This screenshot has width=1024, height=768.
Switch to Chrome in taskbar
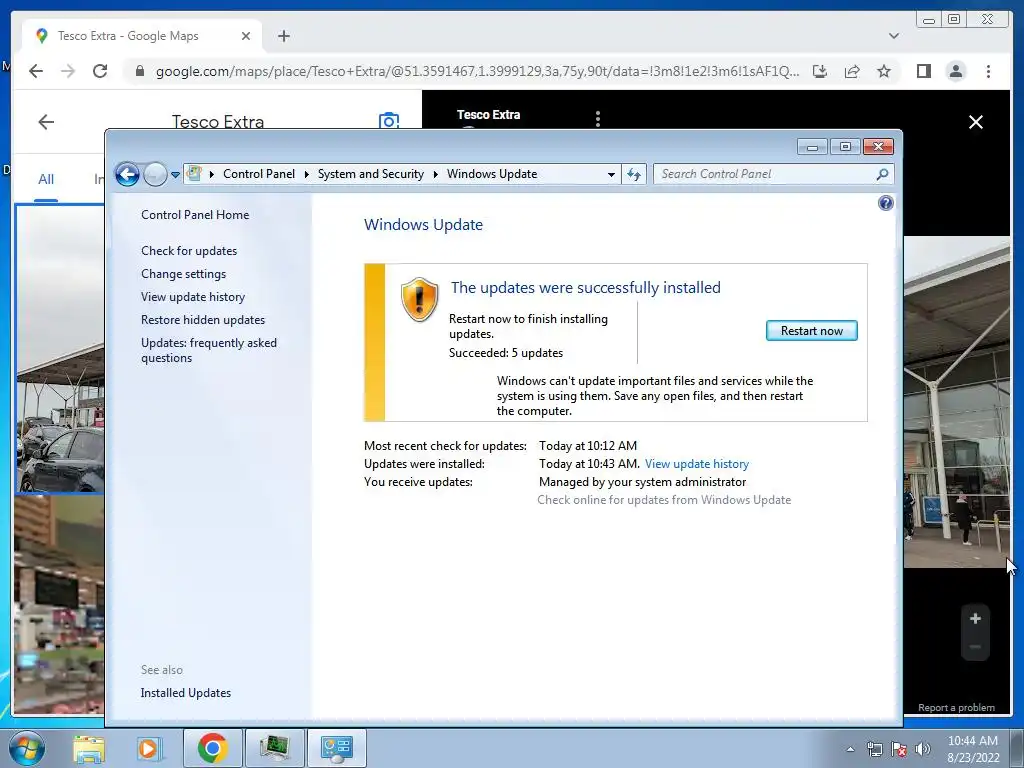point(212,748)
